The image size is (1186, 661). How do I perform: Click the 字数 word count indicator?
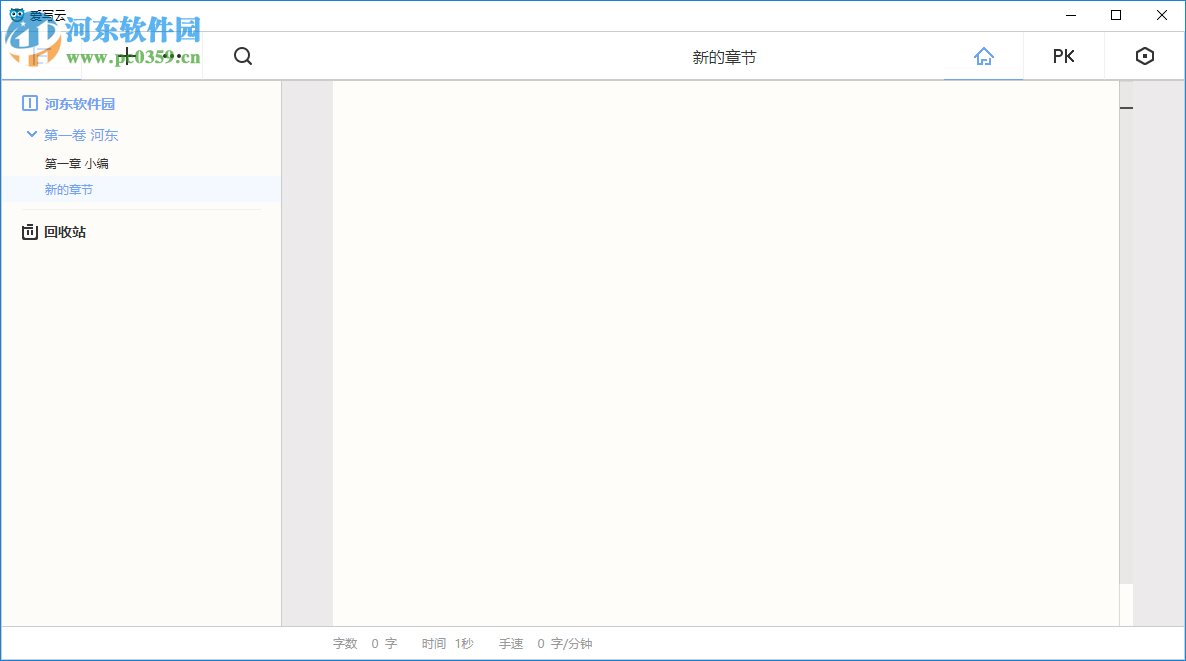(365, 643)
